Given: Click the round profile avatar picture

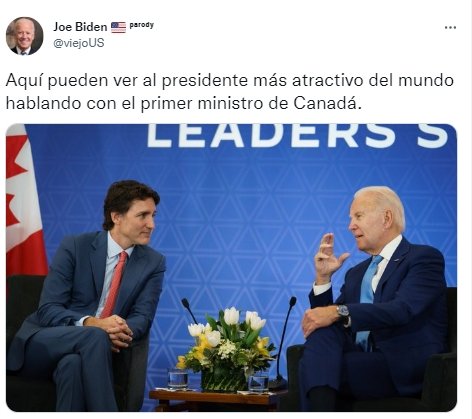Looking at the screenshot, I should pos(25,36).
